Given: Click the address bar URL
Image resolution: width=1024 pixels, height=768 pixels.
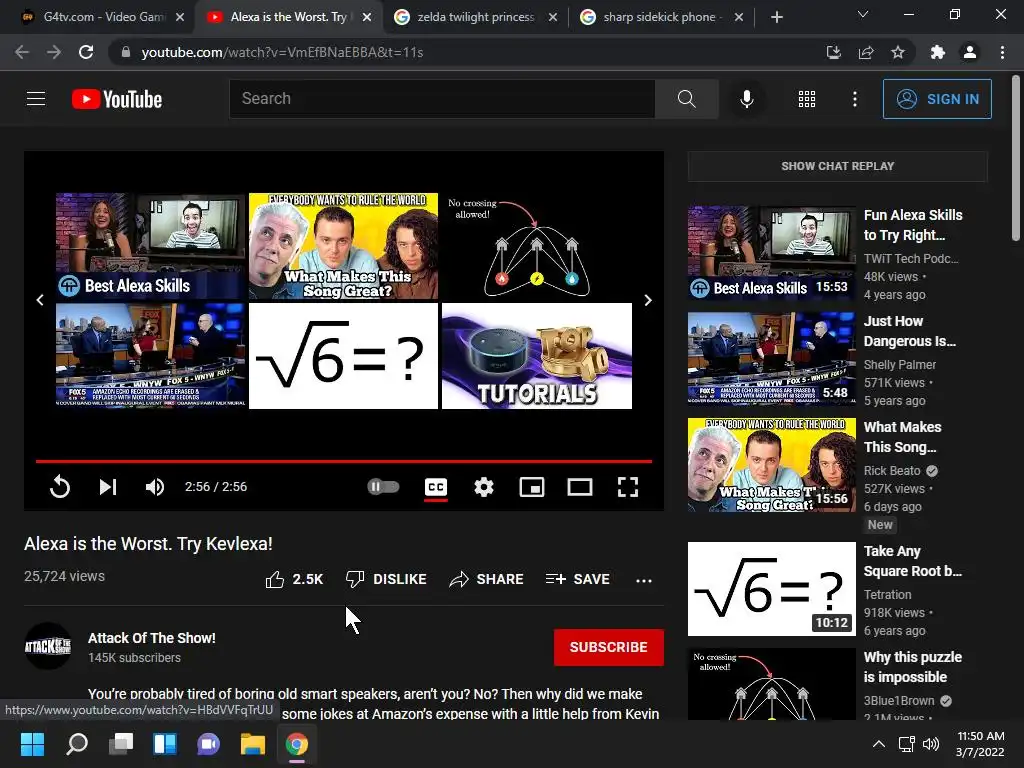Looking at the screenshot, I should tap(282, 52).
